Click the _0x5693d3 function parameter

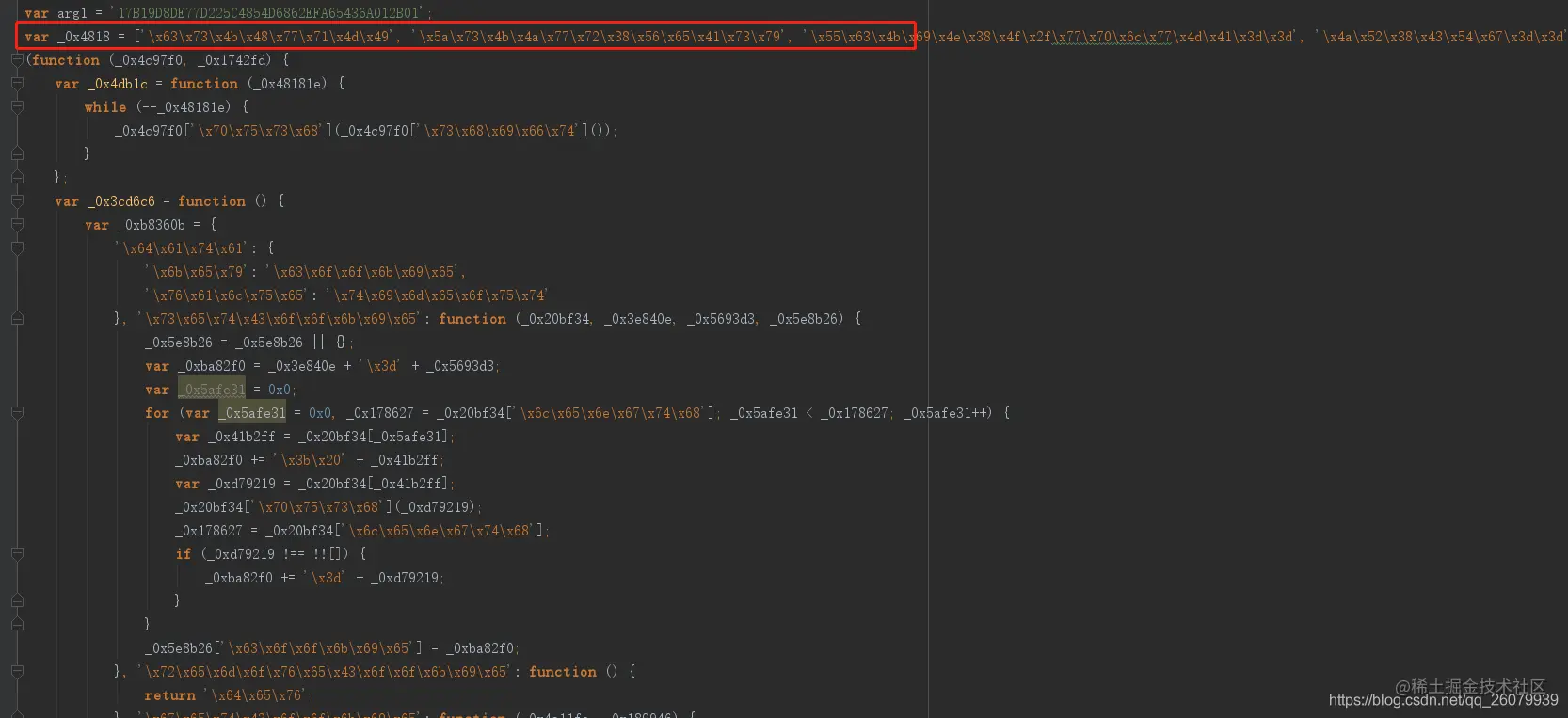click(x=721, y=319)
